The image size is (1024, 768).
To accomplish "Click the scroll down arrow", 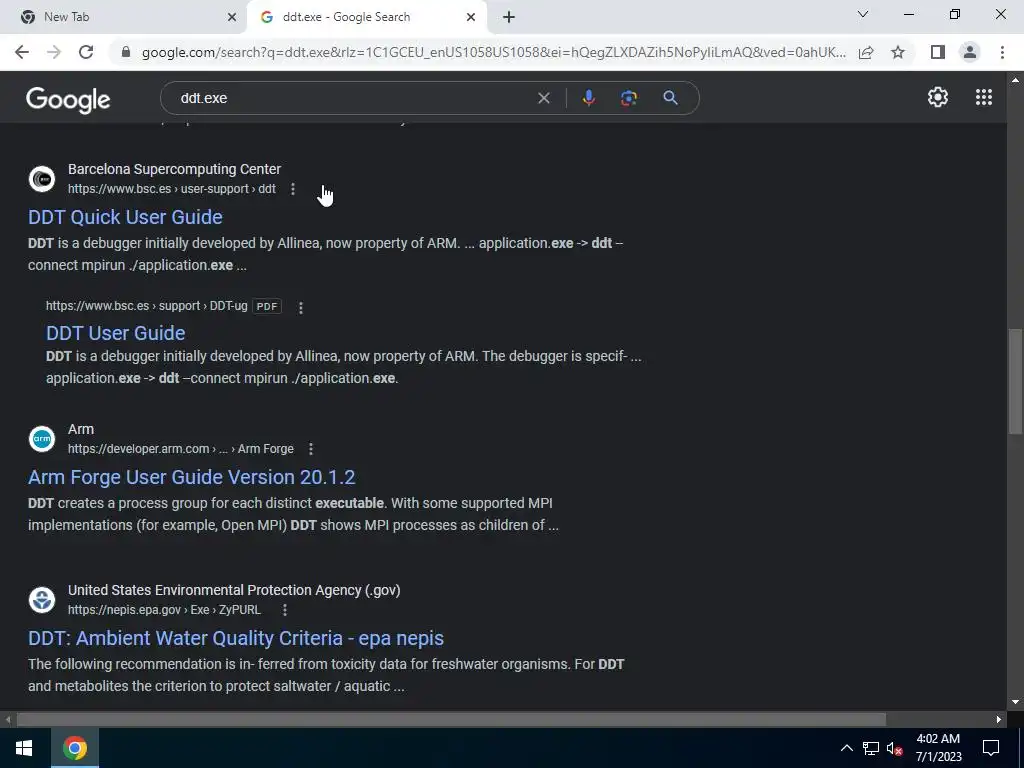I will pos(1015,702).
